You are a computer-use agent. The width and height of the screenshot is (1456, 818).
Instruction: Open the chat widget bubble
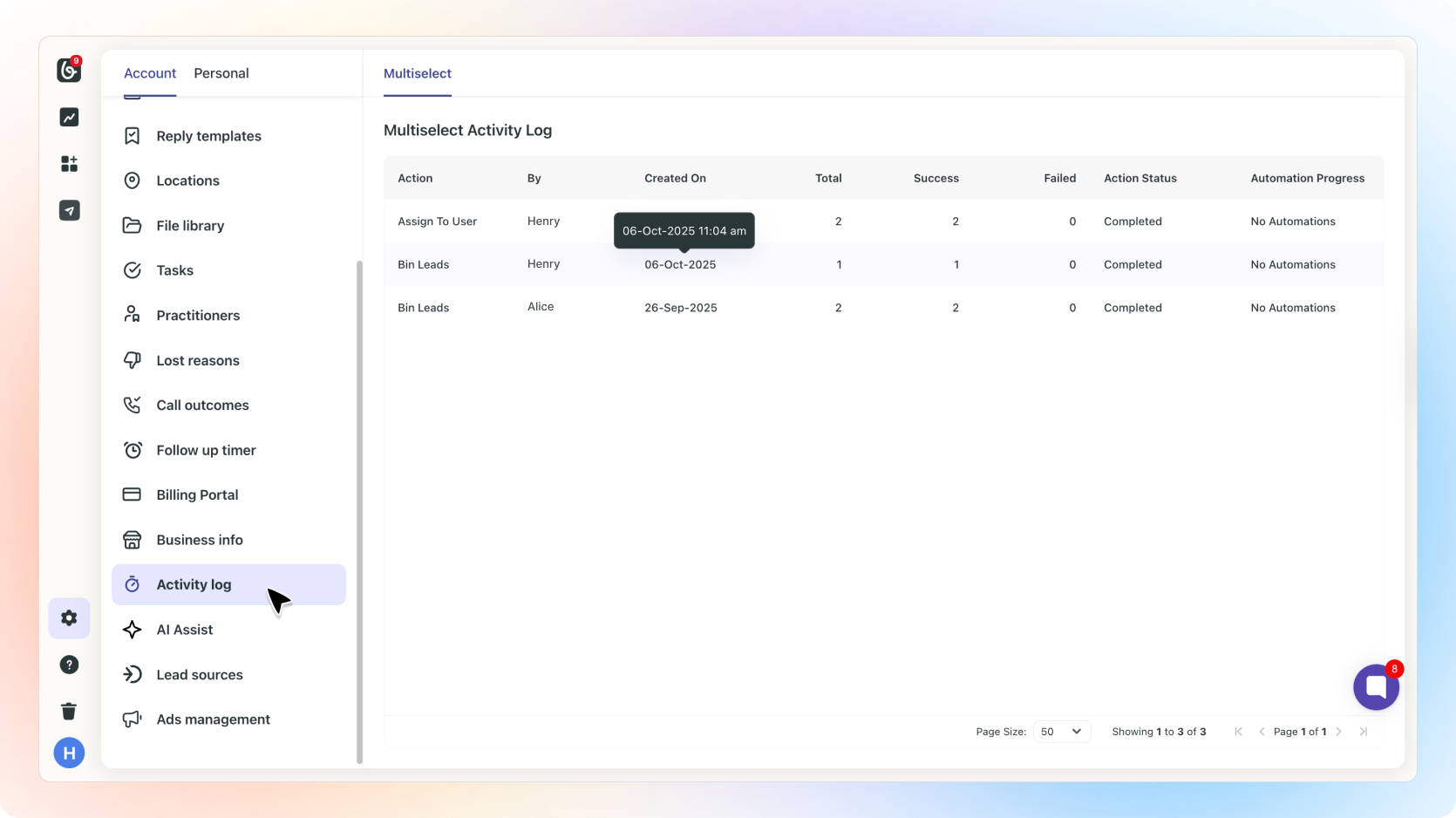pyautogui.click(x=1376, y=687)
